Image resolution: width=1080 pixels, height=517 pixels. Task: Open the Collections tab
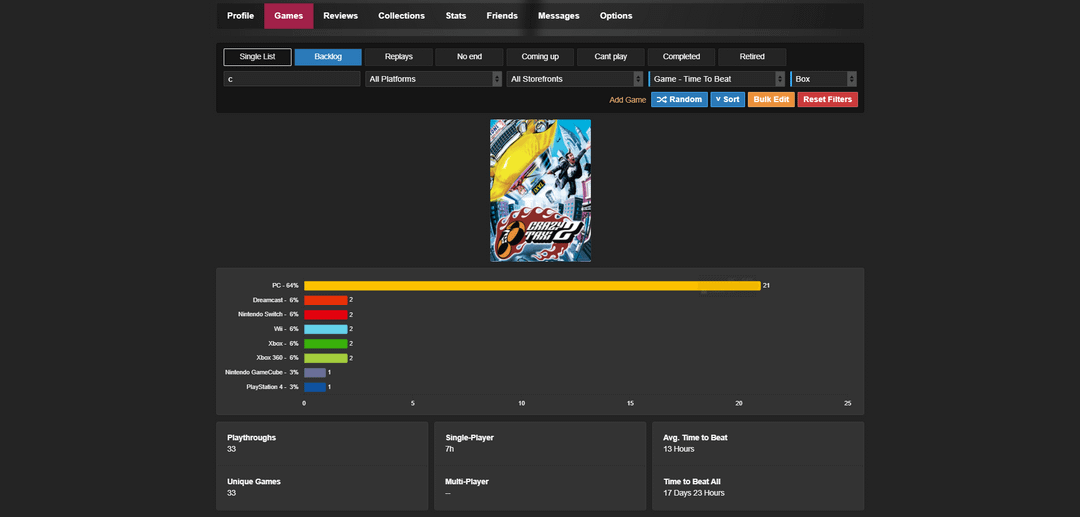point(401,16)
